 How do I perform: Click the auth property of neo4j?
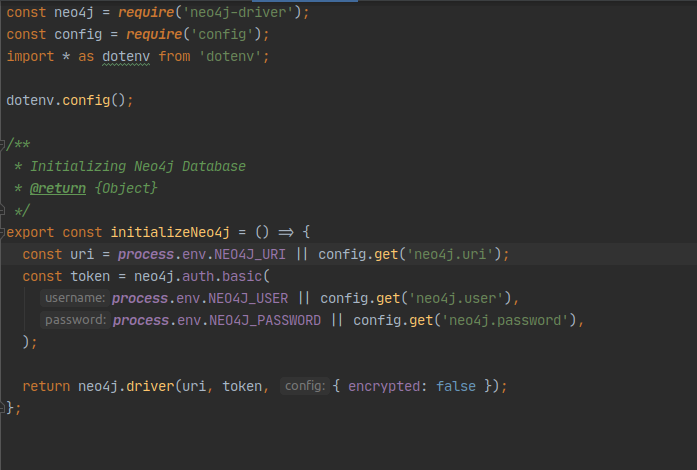[x=198, y=277]
